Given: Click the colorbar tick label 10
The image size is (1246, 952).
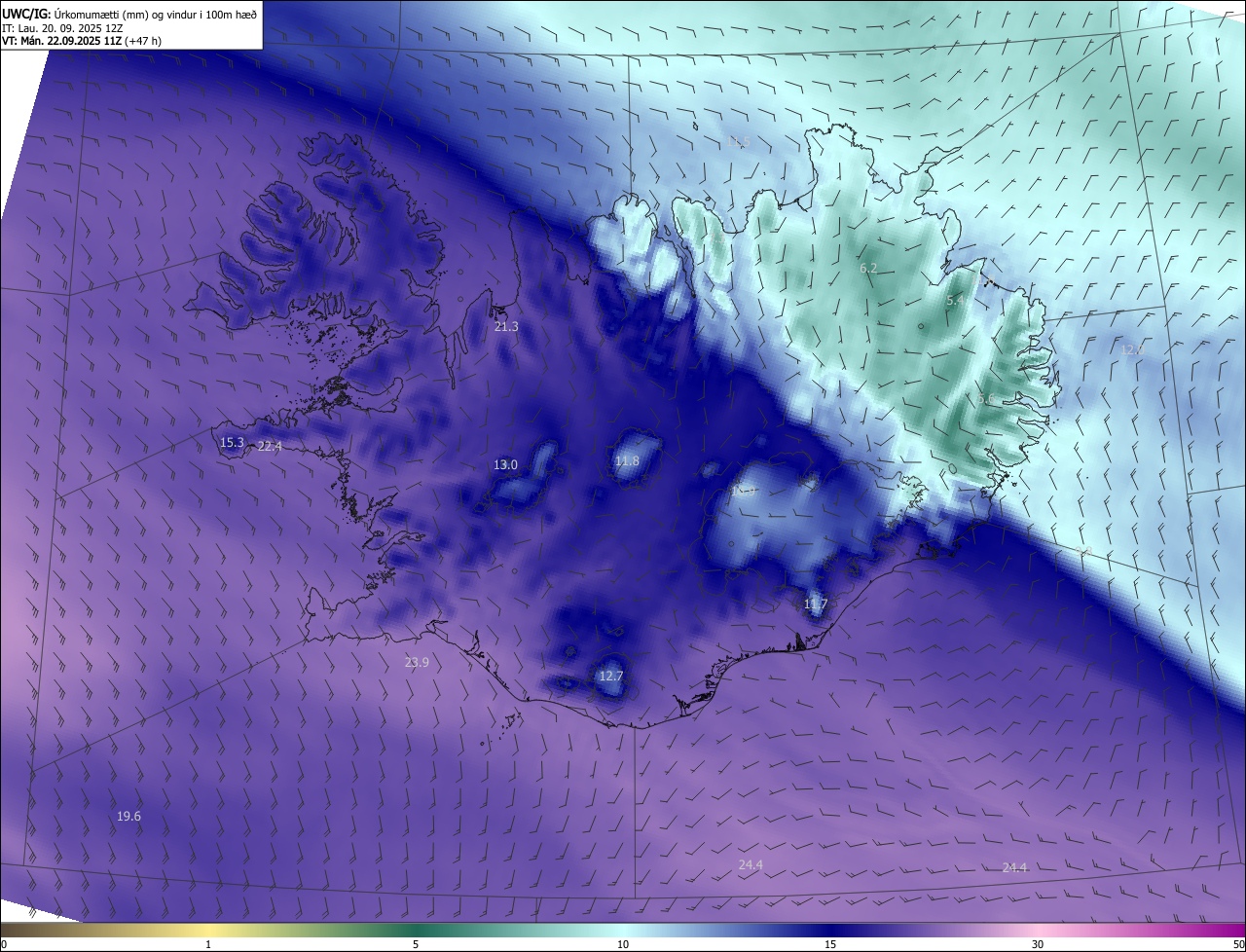Looking at the screenshot, I should click(623, 944).
